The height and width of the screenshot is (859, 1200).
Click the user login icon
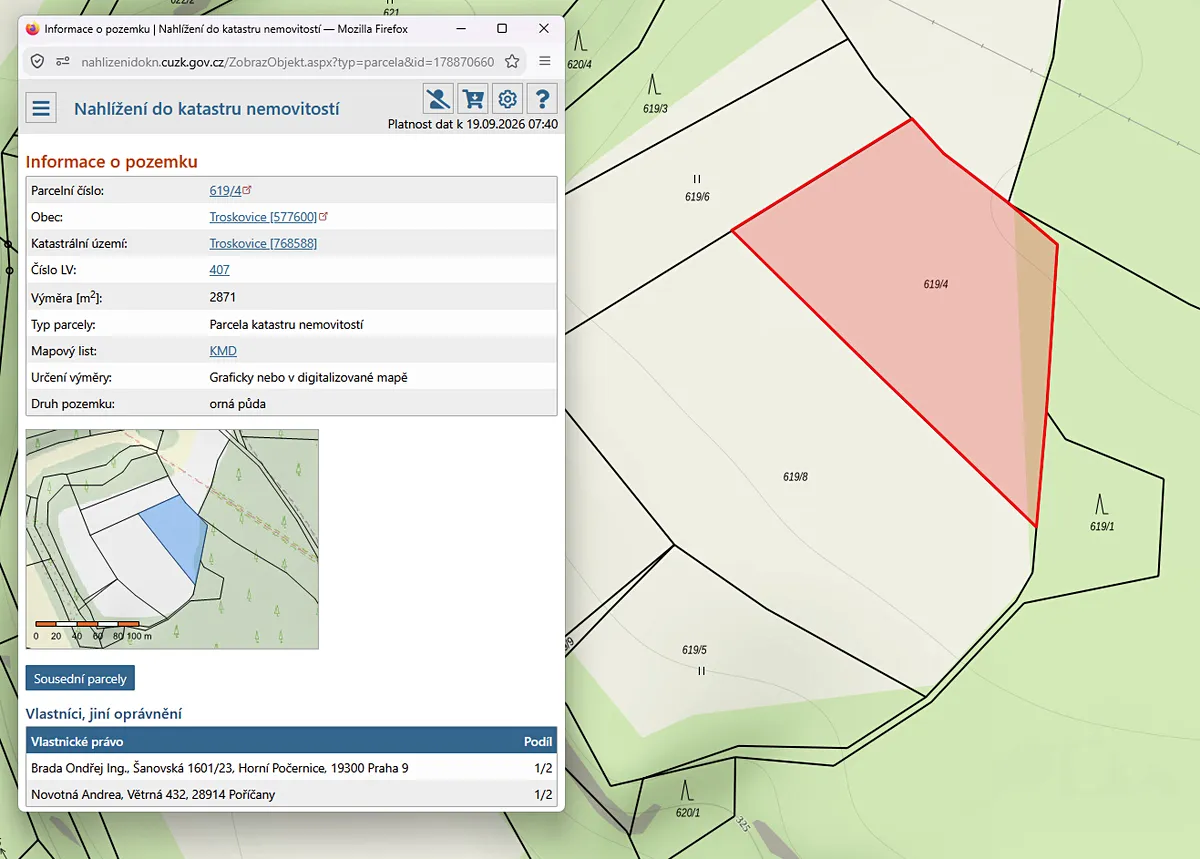pos(438,98)
